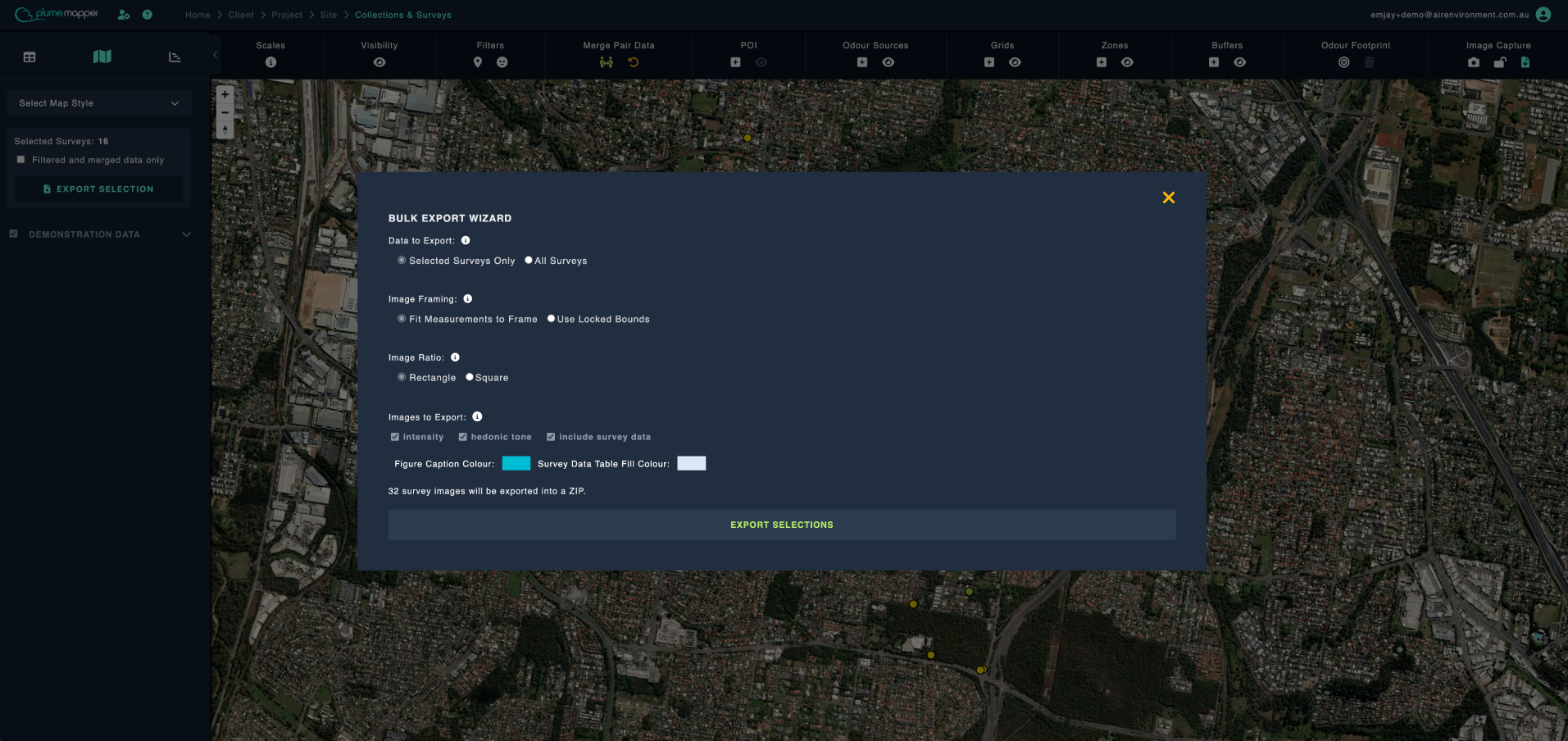Click the Scales info icon
This screenshot has height=741, width=1568.
coord(270,62)
